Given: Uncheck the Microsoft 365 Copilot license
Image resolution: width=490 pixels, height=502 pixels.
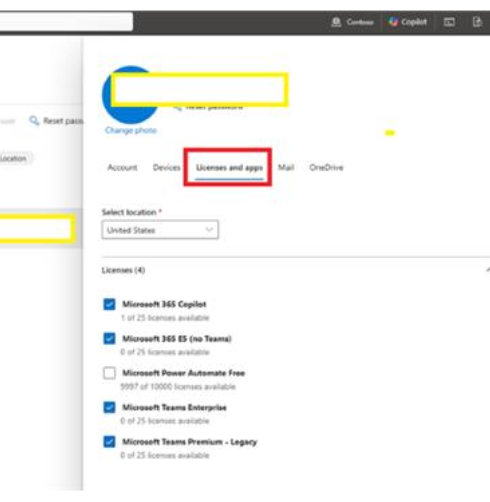Looking at the screenshot, I should [109, 304].
